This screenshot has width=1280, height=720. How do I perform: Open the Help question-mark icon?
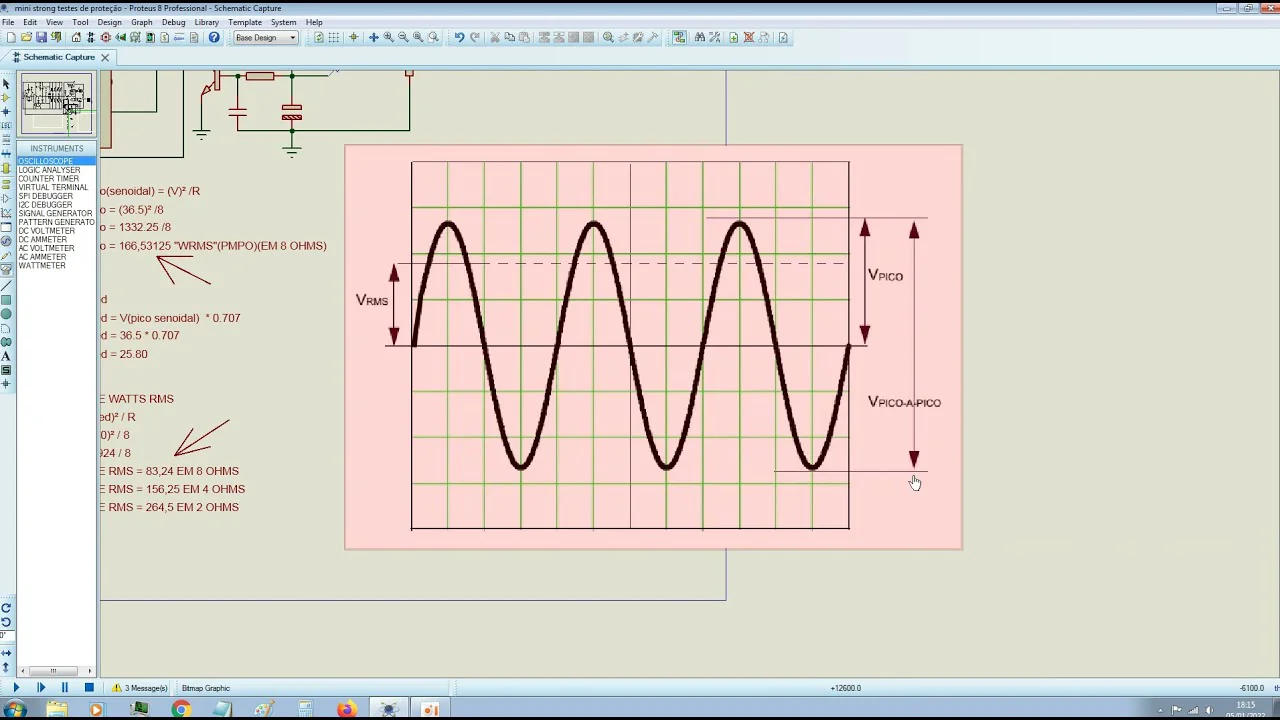pos(214,38)
